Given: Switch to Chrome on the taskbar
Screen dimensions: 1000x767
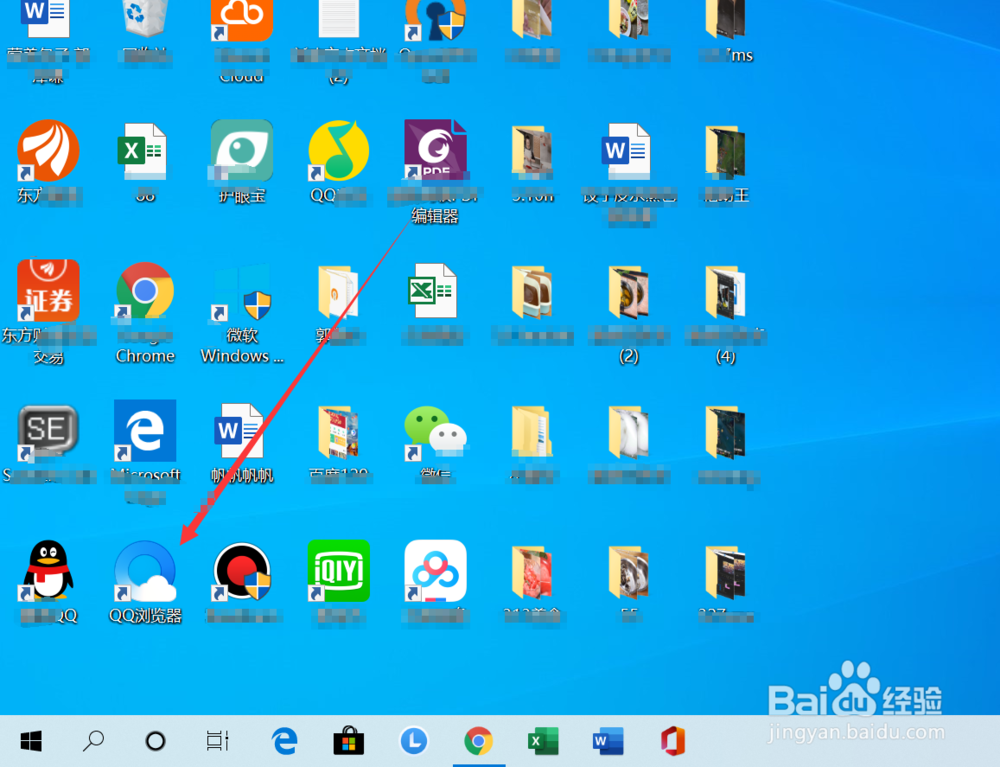Looking at the screenshot, I should 478,741.
